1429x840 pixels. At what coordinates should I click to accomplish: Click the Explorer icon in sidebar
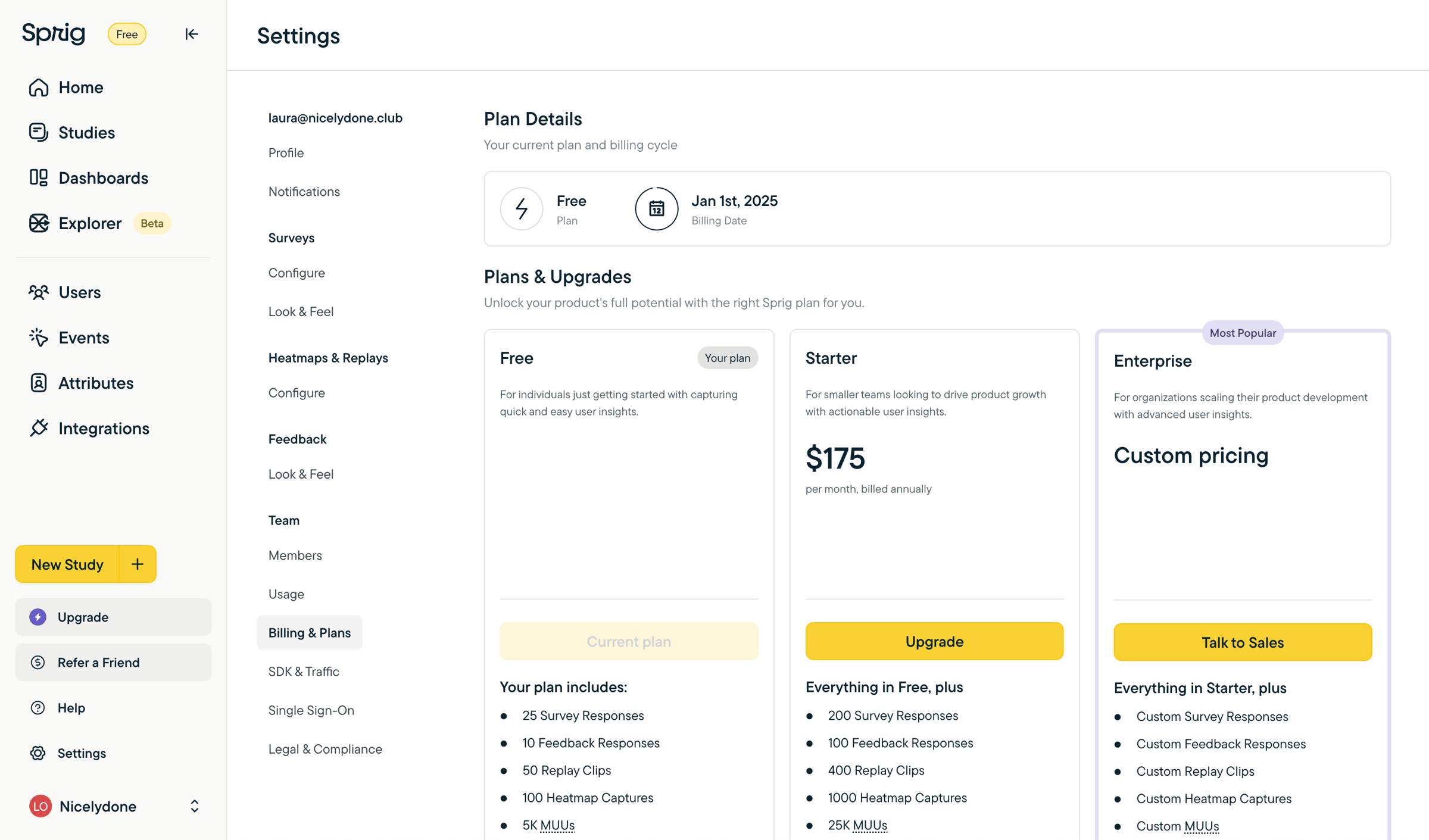point(39,223)
